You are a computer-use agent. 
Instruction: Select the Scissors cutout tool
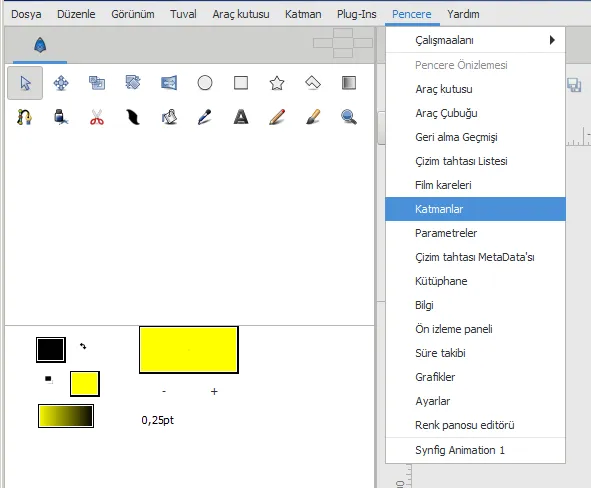[97, 117]
